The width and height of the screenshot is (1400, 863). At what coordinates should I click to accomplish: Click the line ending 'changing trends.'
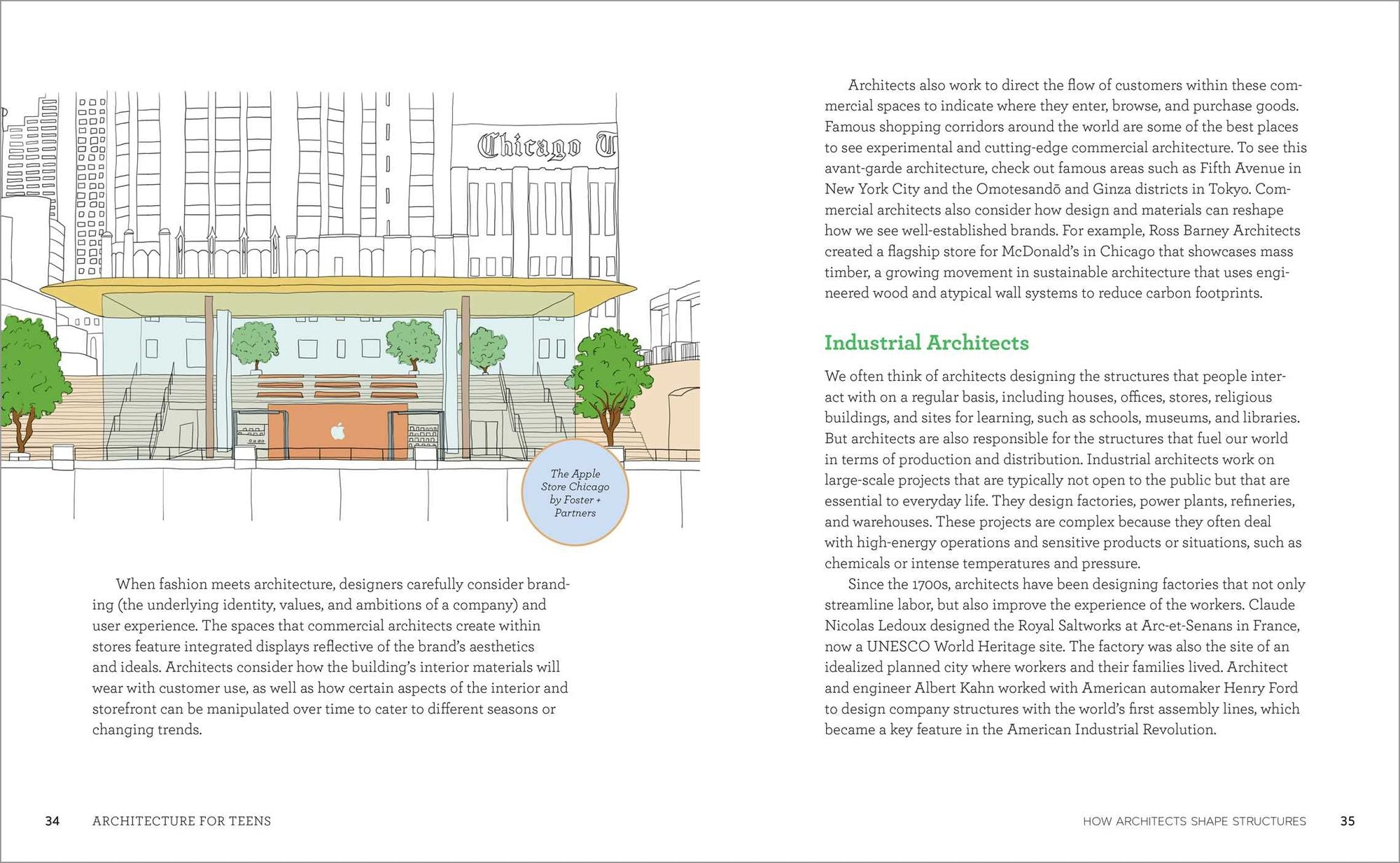coord(147,729)
